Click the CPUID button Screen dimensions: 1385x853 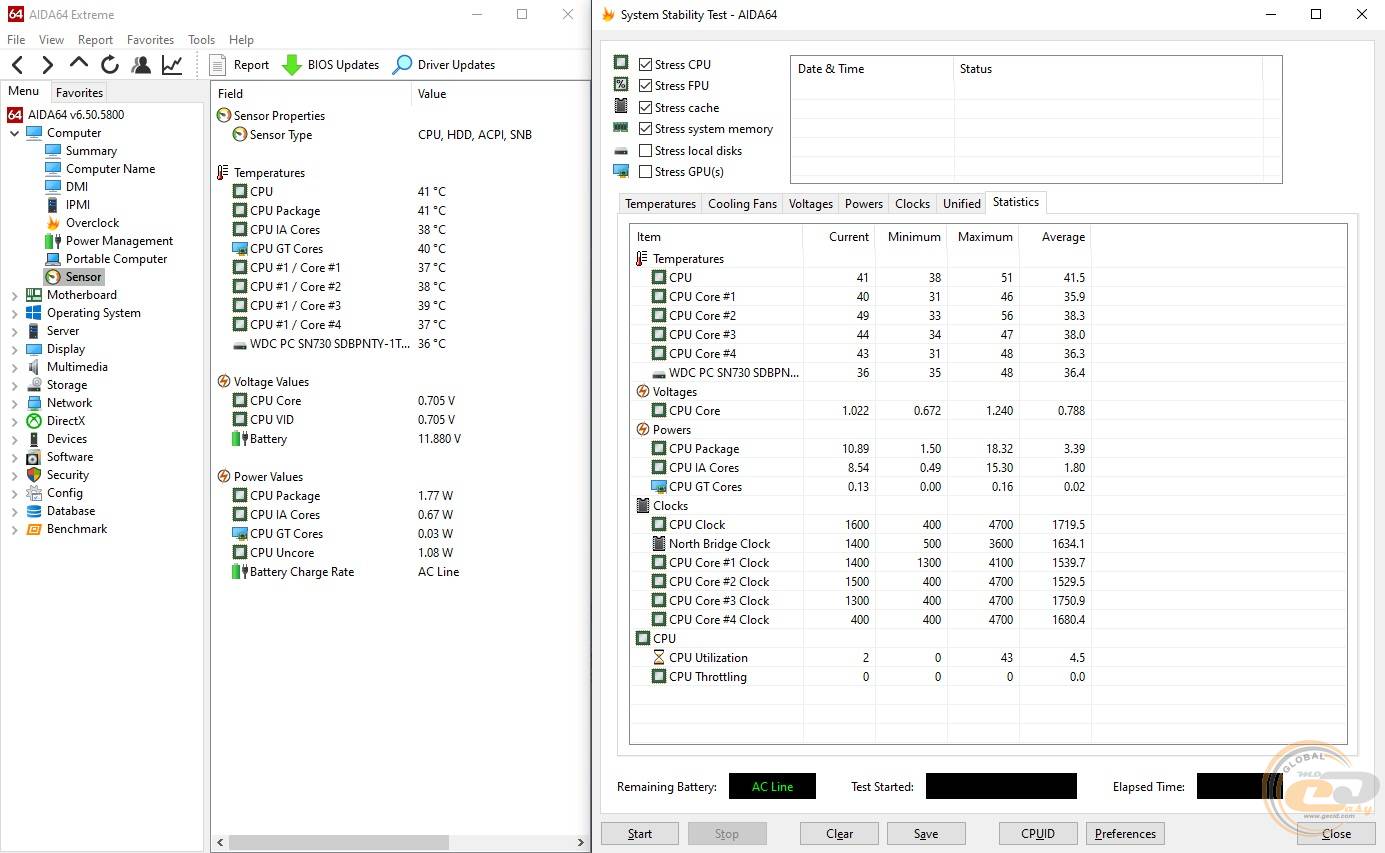pos(1038,834)
